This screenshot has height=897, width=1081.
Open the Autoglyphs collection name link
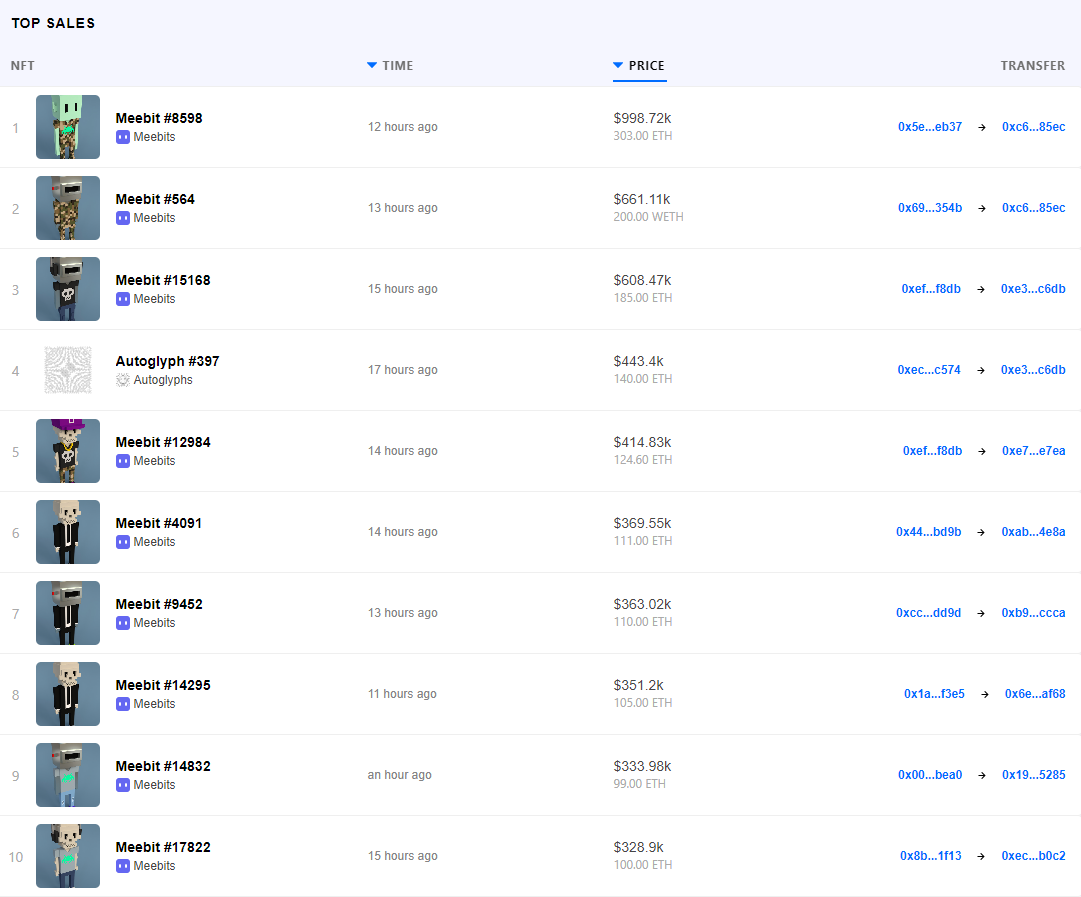[163, 380]
